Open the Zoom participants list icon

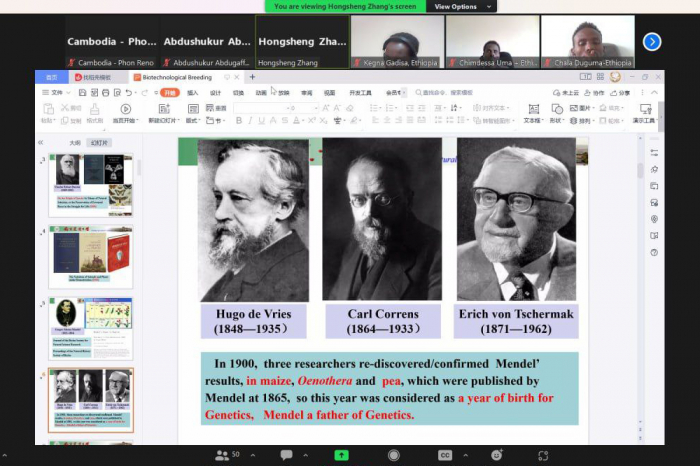(x=222, y=455)
